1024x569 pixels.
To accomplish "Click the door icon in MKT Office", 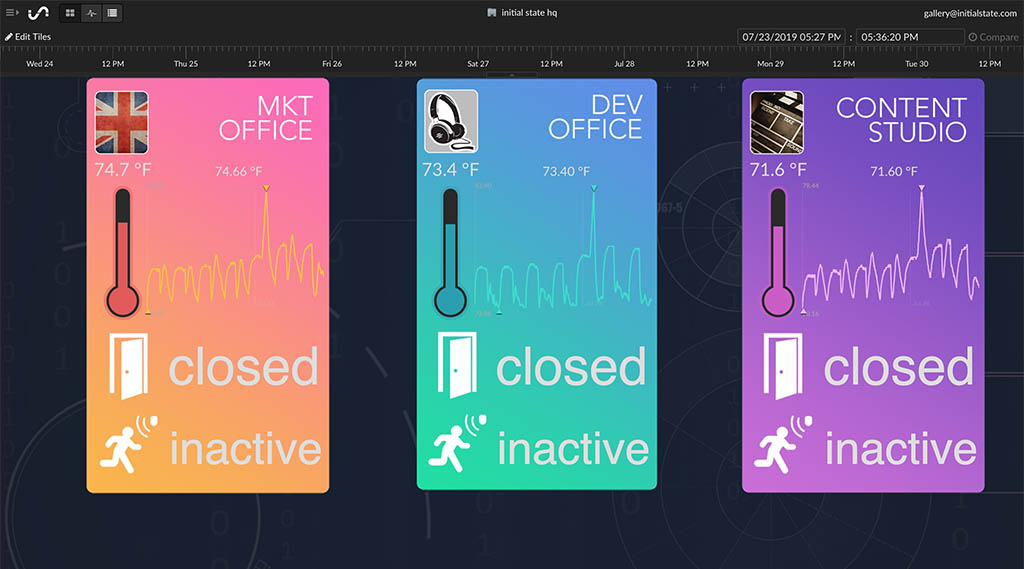I will pos(127,367).
